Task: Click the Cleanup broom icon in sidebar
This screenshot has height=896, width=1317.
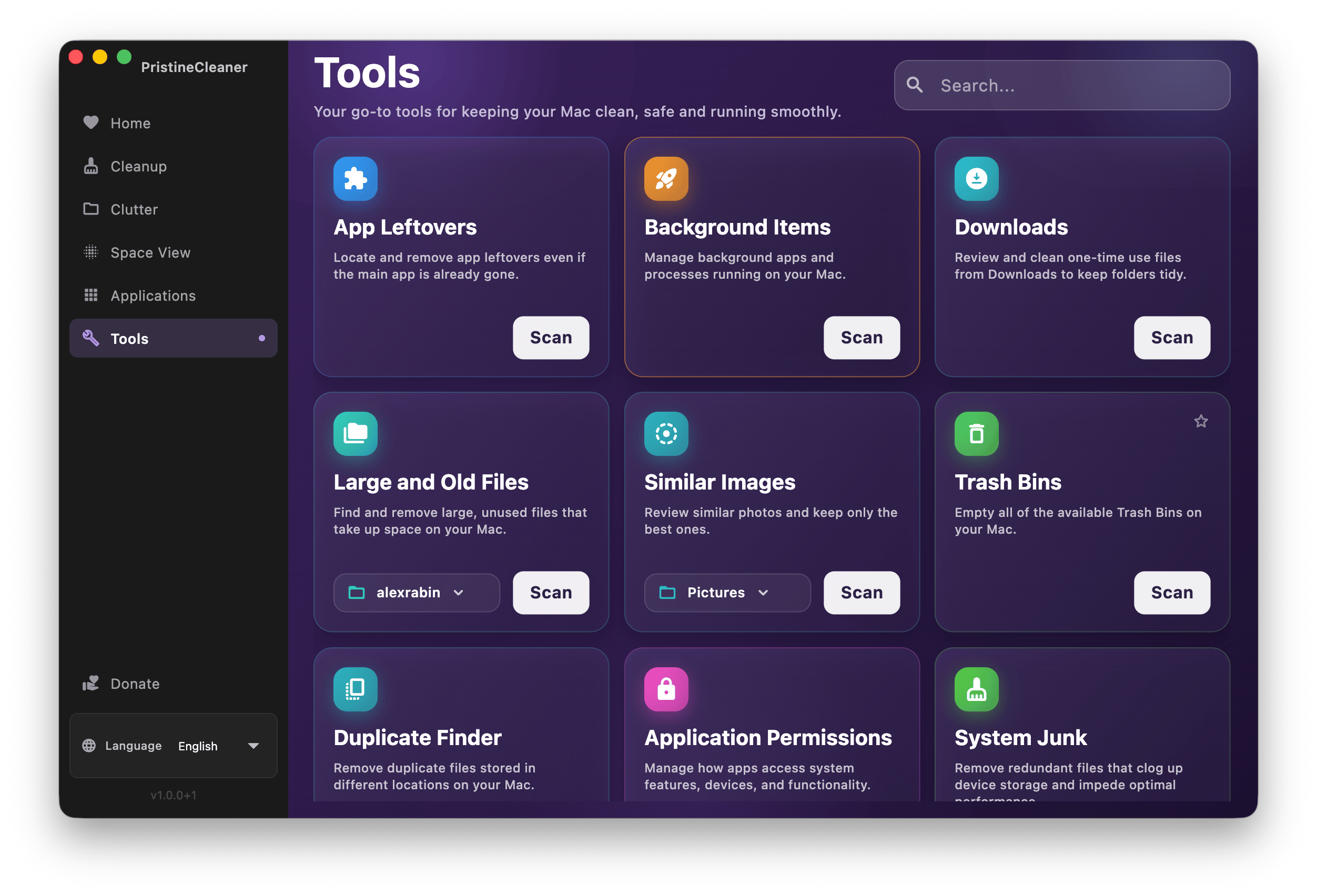Action: 90,166
